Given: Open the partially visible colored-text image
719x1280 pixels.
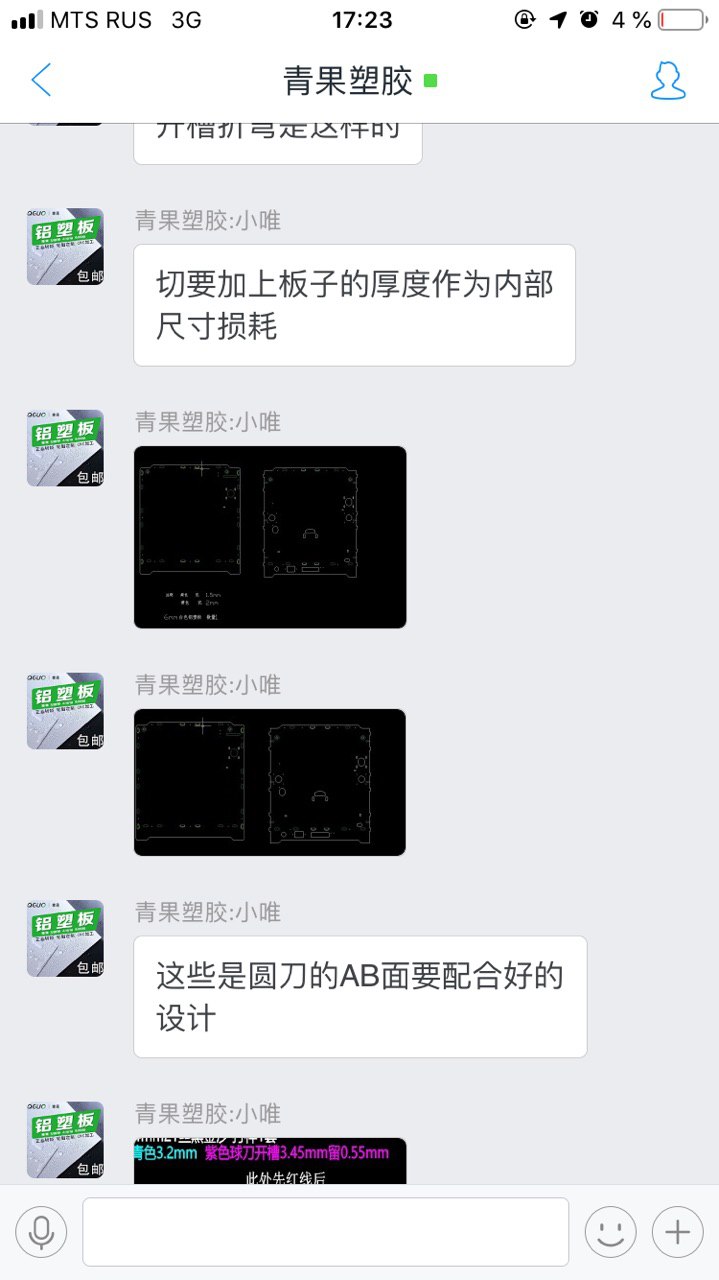Looking at the screenshot, I should (270, 1161).
